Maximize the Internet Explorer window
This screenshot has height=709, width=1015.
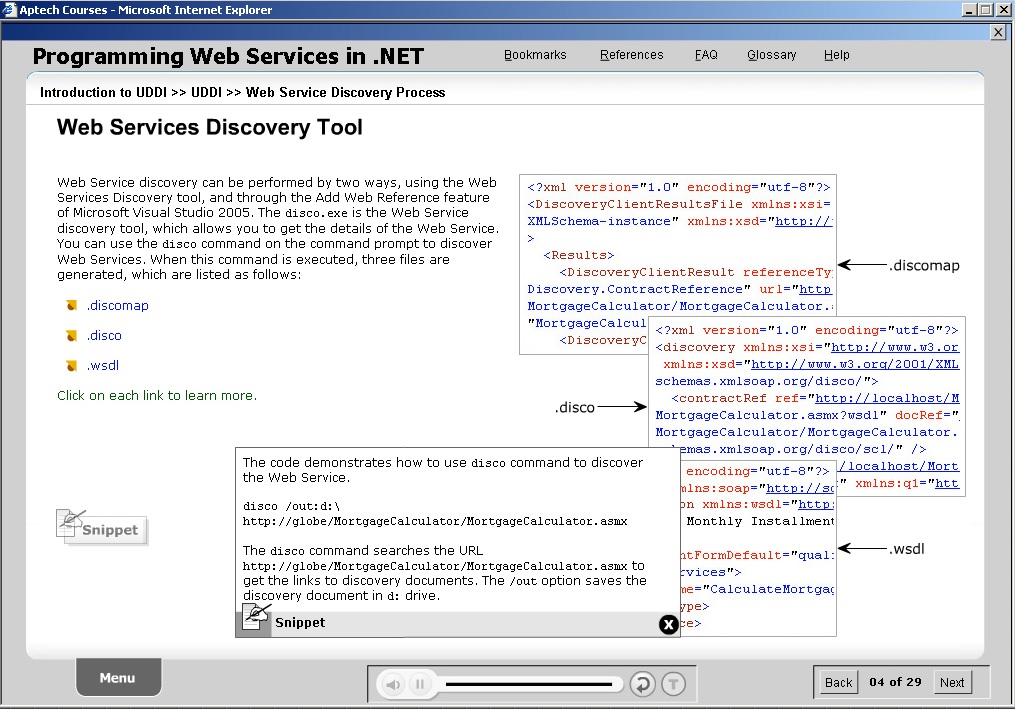pos(985,10)
